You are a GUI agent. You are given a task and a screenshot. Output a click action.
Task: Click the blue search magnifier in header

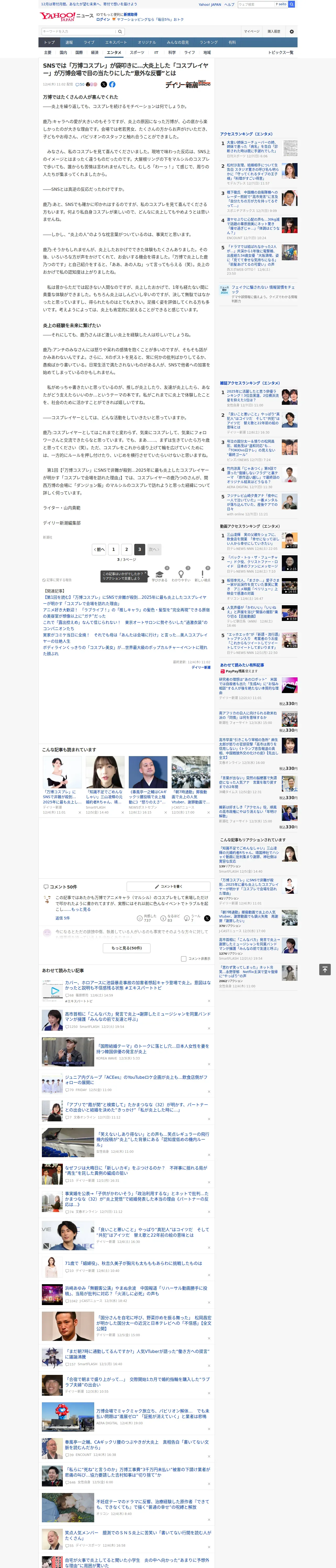292,4
